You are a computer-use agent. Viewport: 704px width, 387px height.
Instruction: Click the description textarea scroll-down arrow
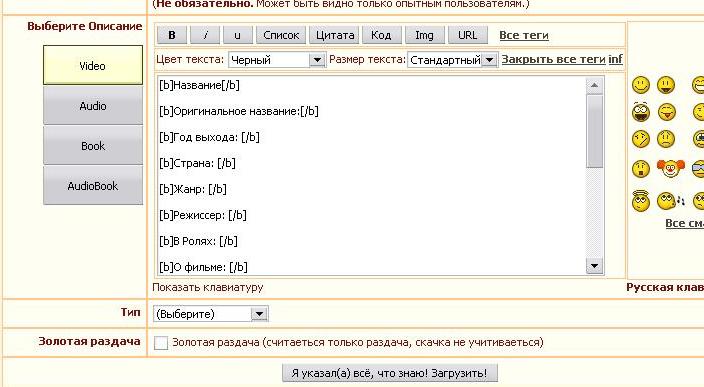pyautogui.click(x=594, y=266)
